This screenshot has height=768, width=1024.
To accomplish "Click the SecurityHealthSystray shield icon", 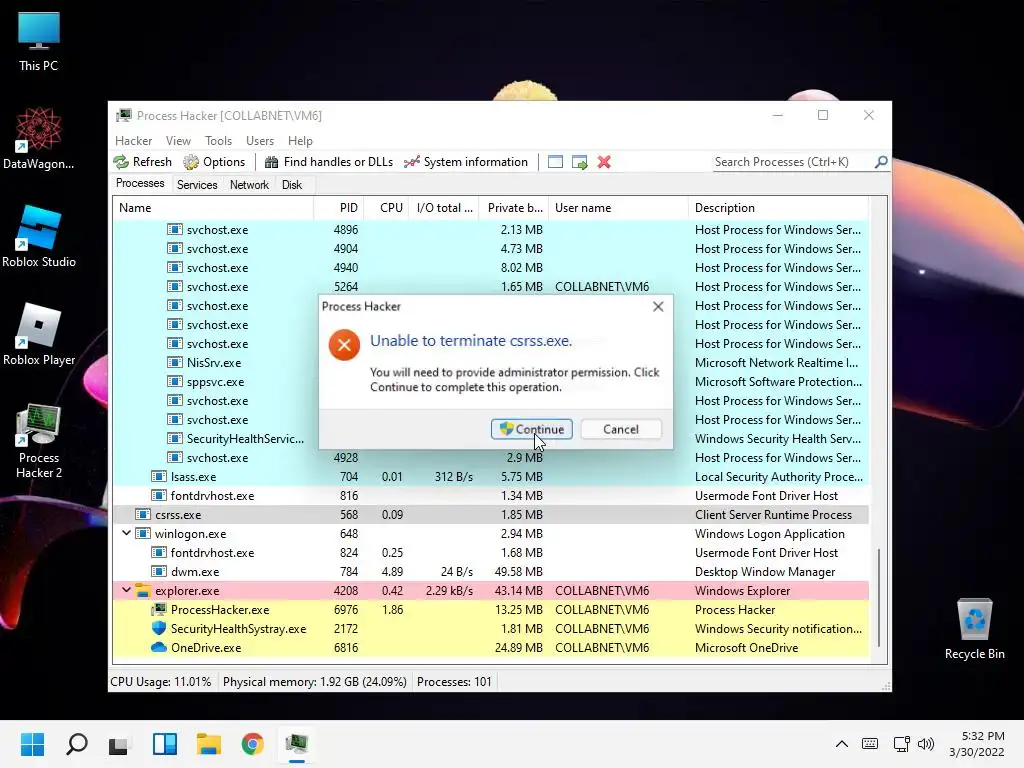I will click(x=159, y=628).
